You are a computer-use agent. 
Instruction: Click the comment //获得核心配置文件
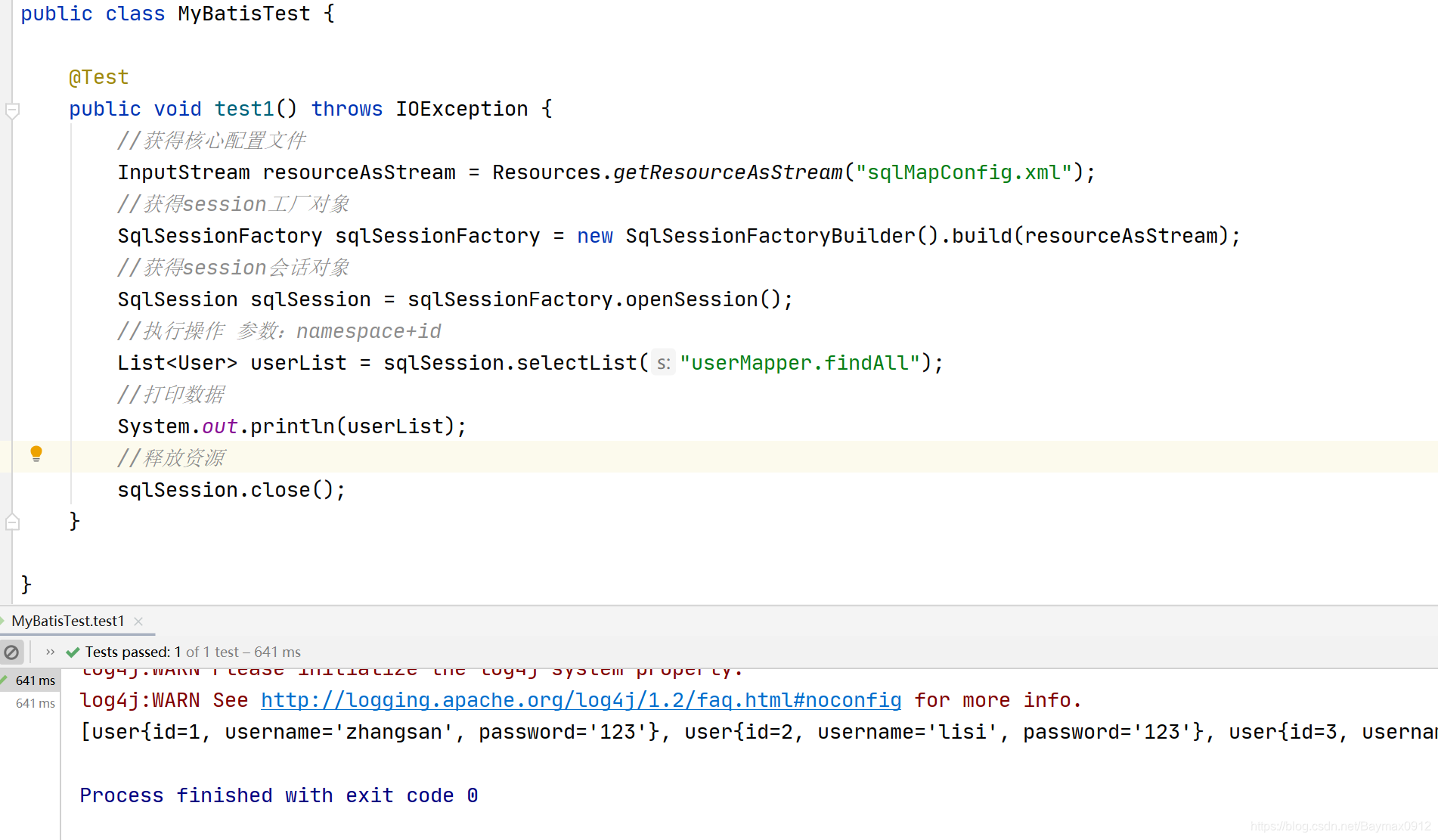pos(212,141)
